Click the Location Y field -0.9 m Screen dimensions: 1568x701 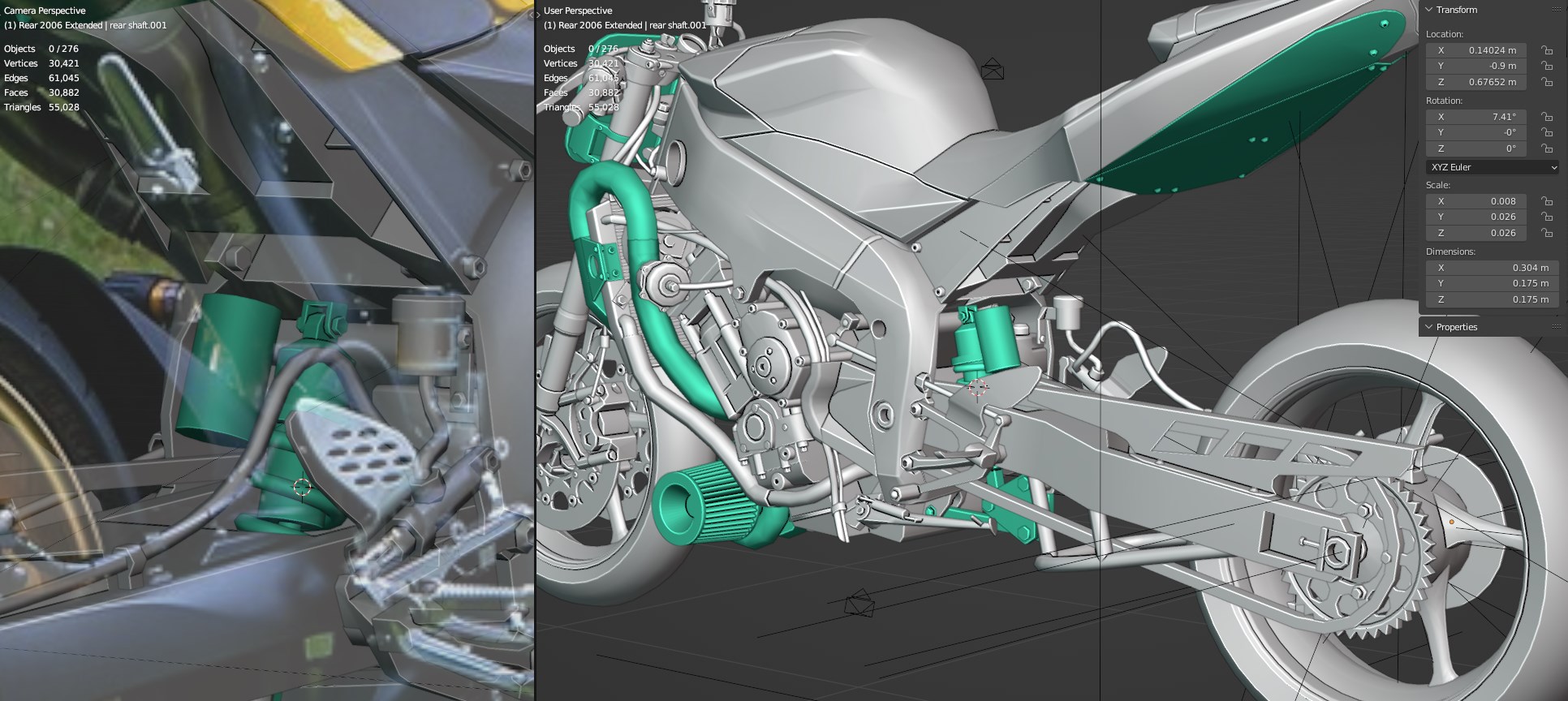point(1476,66)
